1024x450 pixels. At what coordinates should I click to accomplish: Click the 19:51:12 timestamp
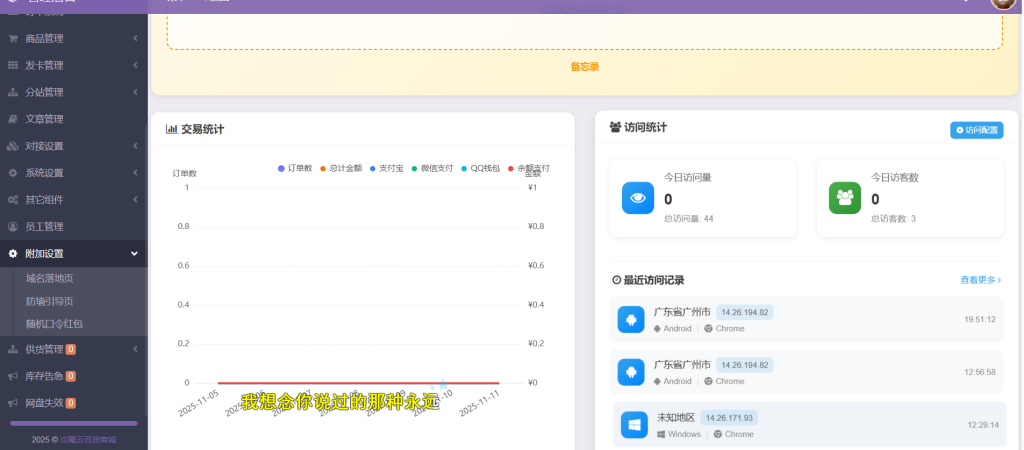point(980,319)
